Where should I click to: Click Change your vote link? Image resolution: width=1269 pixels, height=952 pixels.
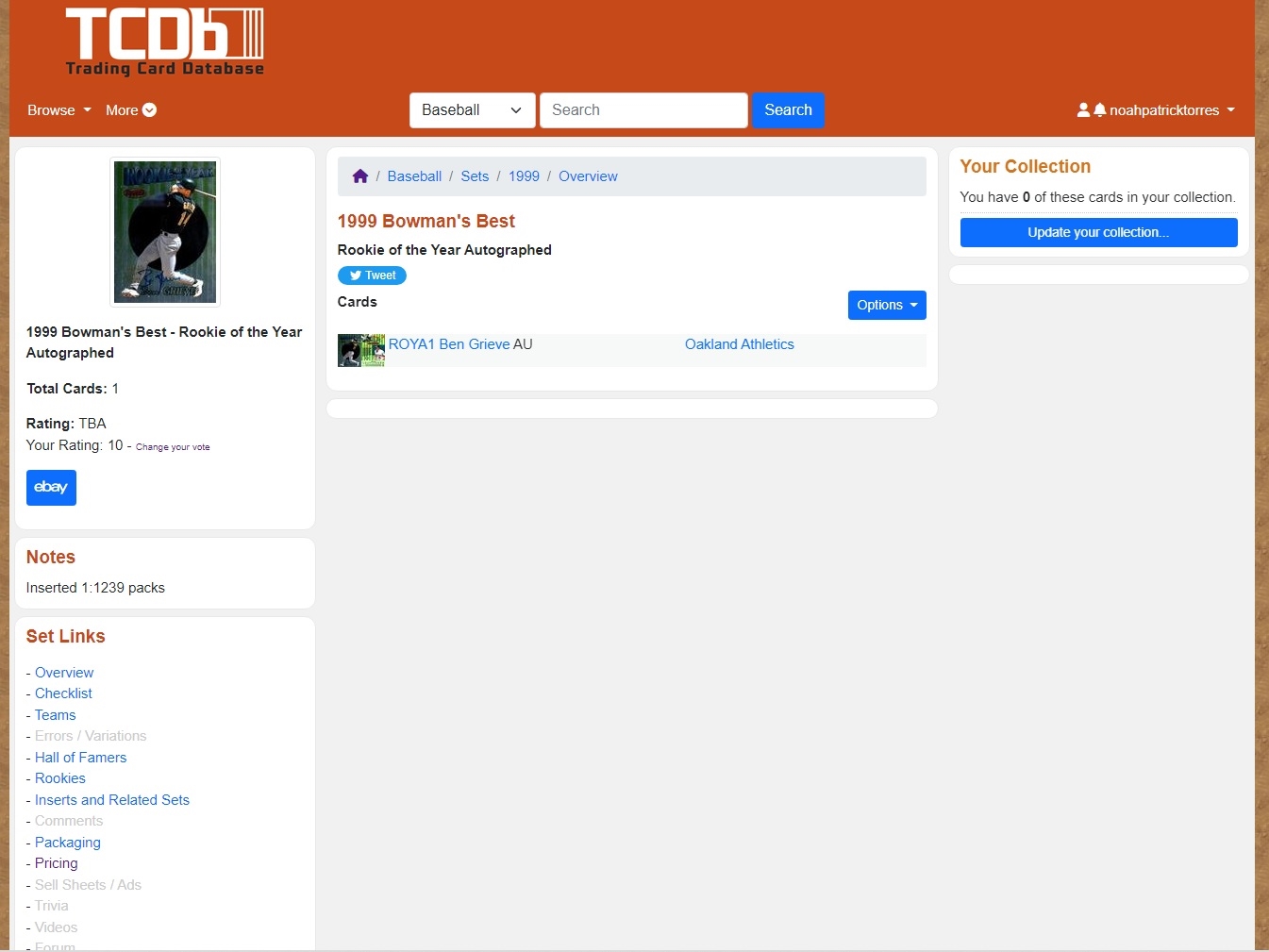[173, 447]
